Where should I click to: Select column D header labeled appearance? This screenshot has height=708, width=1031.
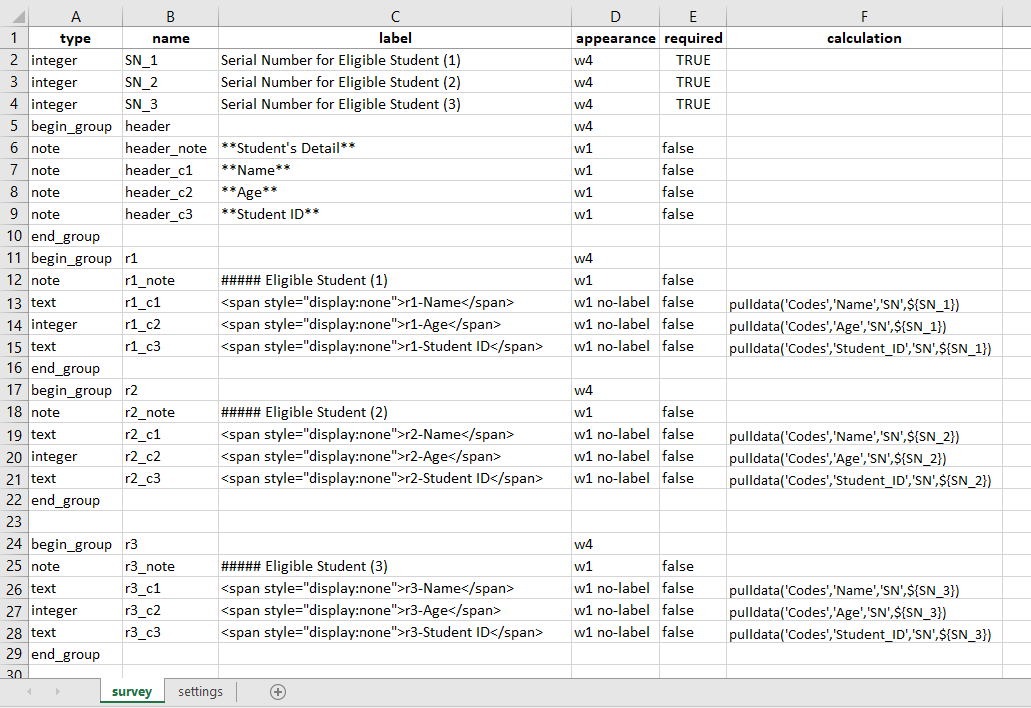[614, 16]
